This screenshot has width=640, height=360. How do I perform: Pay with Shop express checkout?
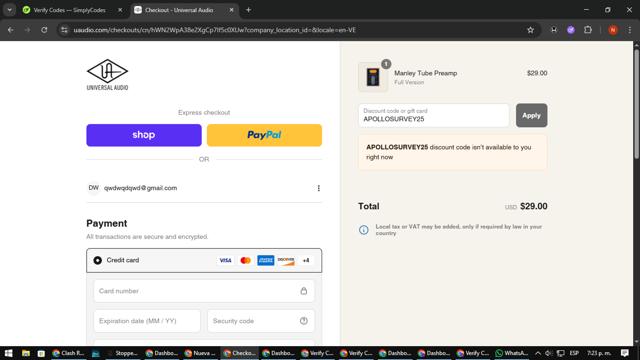point(144,135)
